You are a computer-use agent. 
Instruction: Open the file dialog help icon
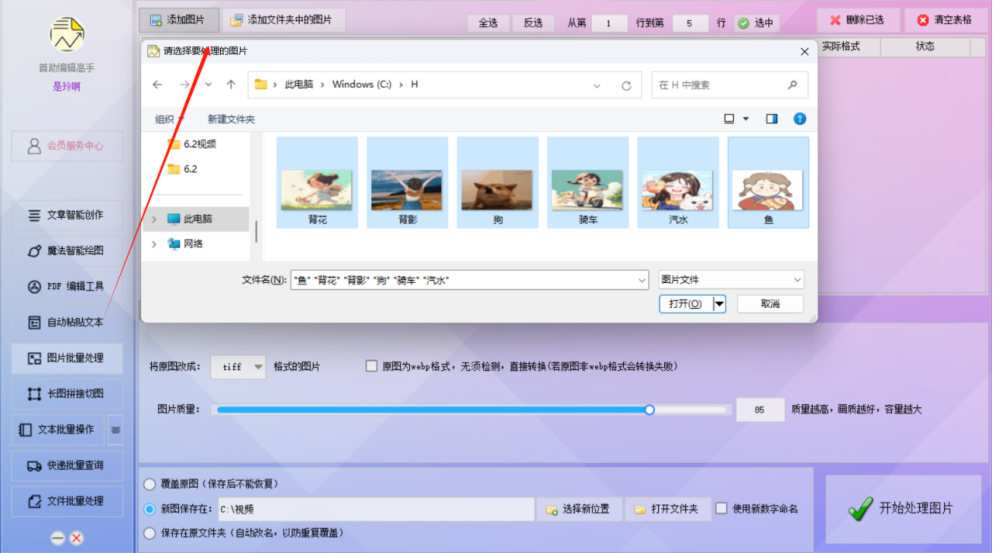click(800, 118)
